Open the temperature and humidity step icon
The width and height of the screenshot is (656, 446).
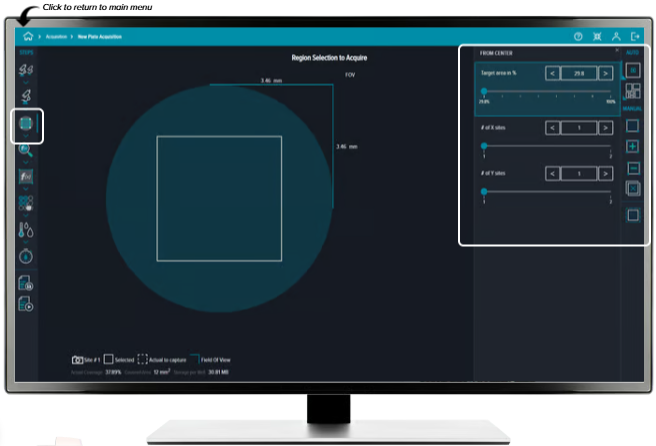coord(26,230)
